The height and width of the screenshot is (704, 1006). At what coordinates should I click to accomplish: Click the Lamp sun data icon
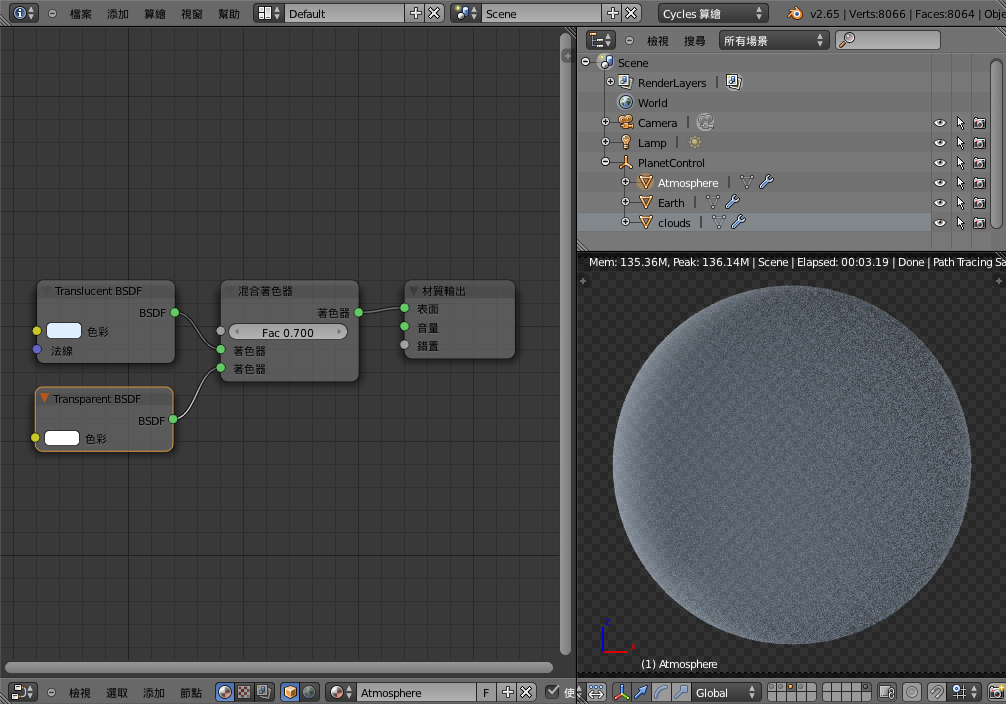pyautogui.click(x=695, y=143)
